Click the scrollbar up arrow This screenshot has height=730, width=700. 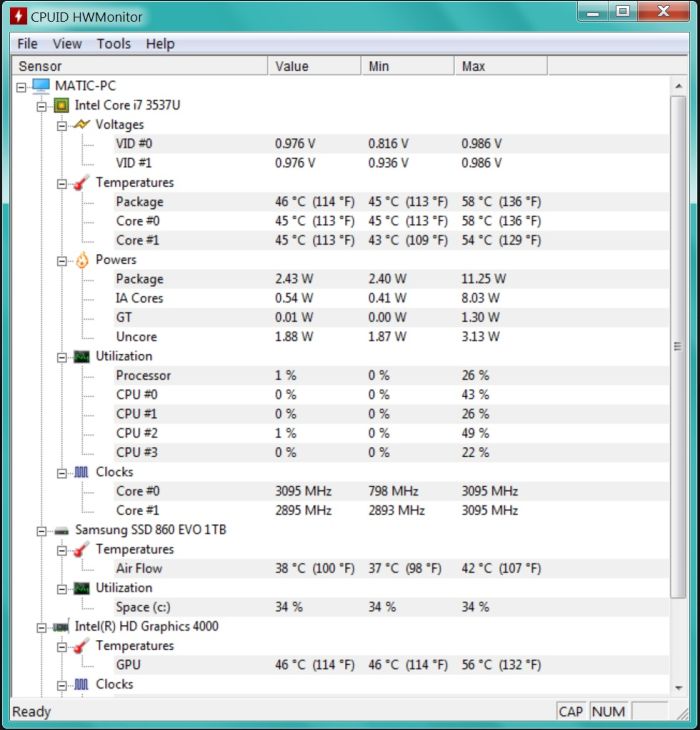pos(678,86)
